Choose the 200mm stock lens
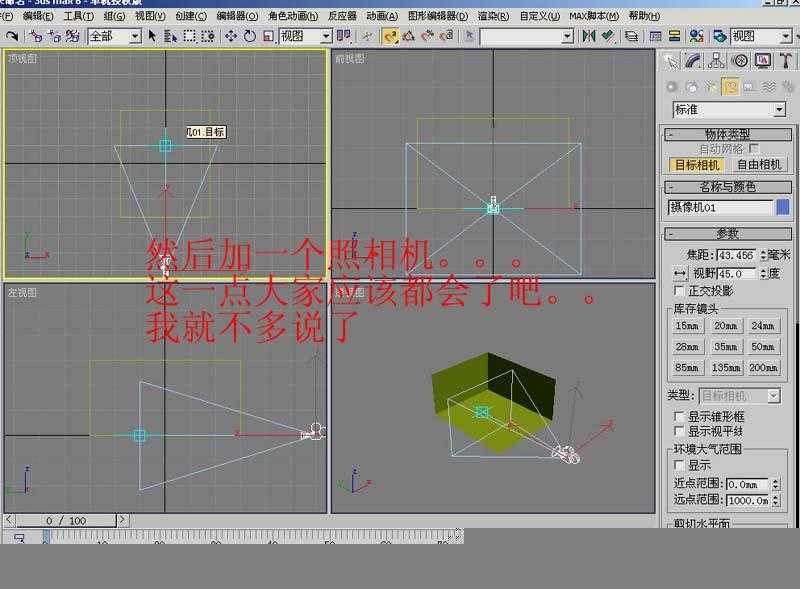The width and height of the screenshot is (800, 589). click(x=763, y=367)
